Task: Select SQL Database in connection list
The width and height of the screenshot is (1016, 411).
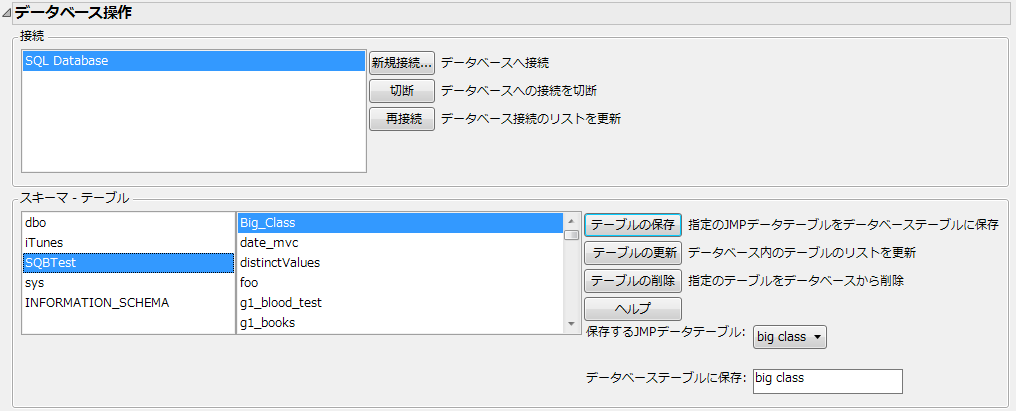Action: point(193,61)
